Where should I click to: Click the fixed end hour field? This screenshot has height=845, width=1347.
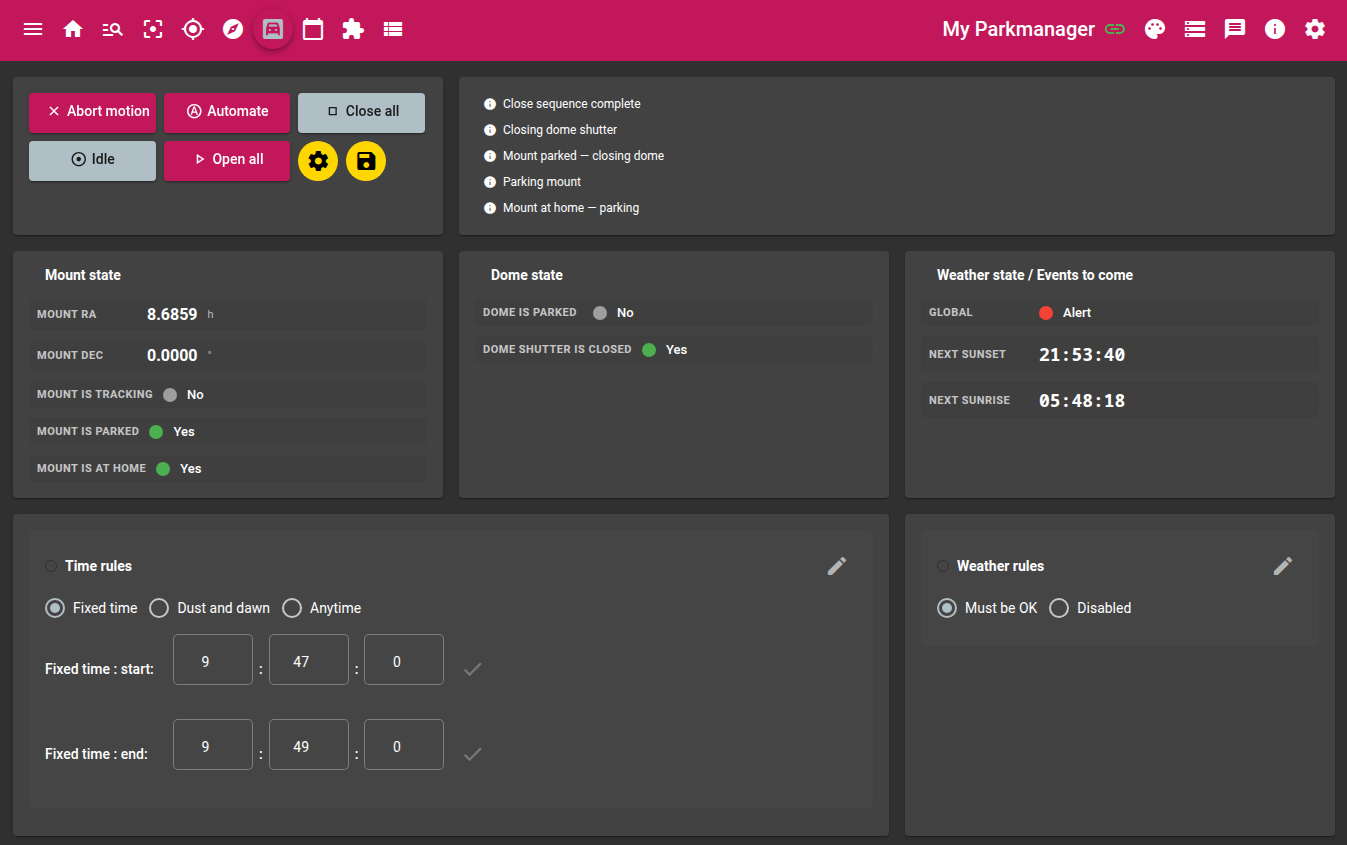tap(213, 745)
